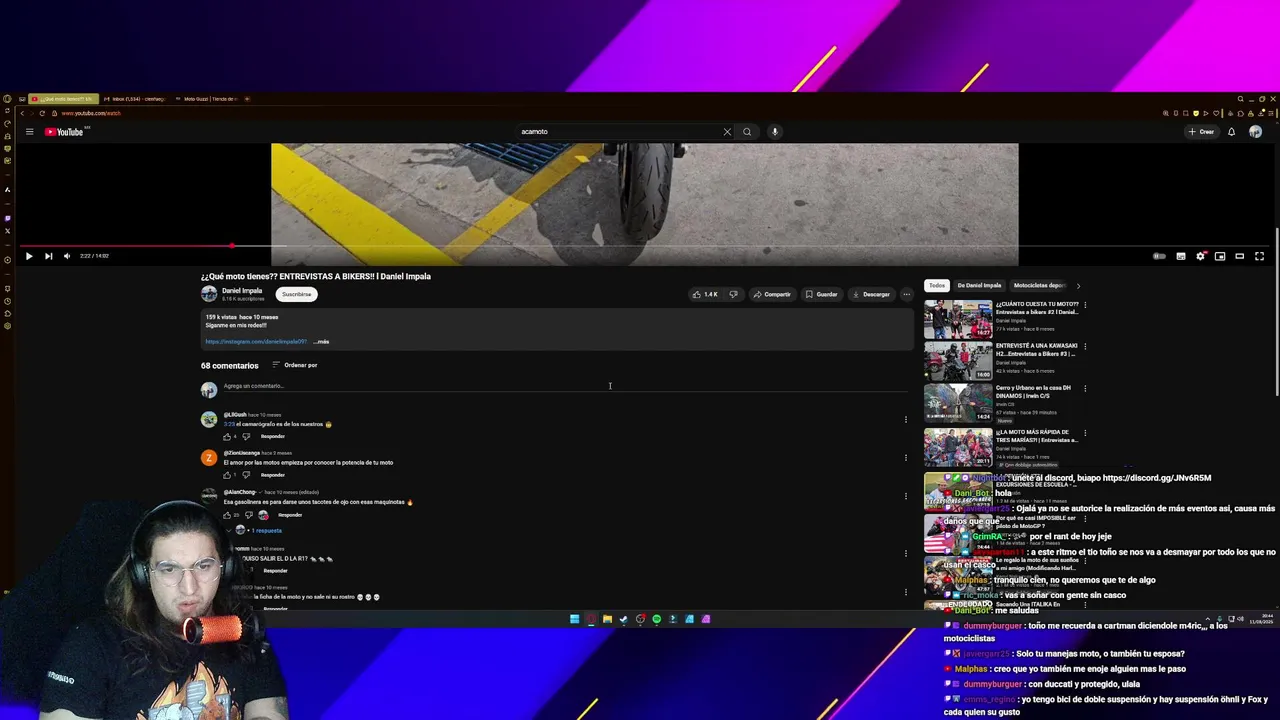1280x720 pixels.
Task: Switch to the Moto Guzzi browser tab
Action: [x=206, y=99]
